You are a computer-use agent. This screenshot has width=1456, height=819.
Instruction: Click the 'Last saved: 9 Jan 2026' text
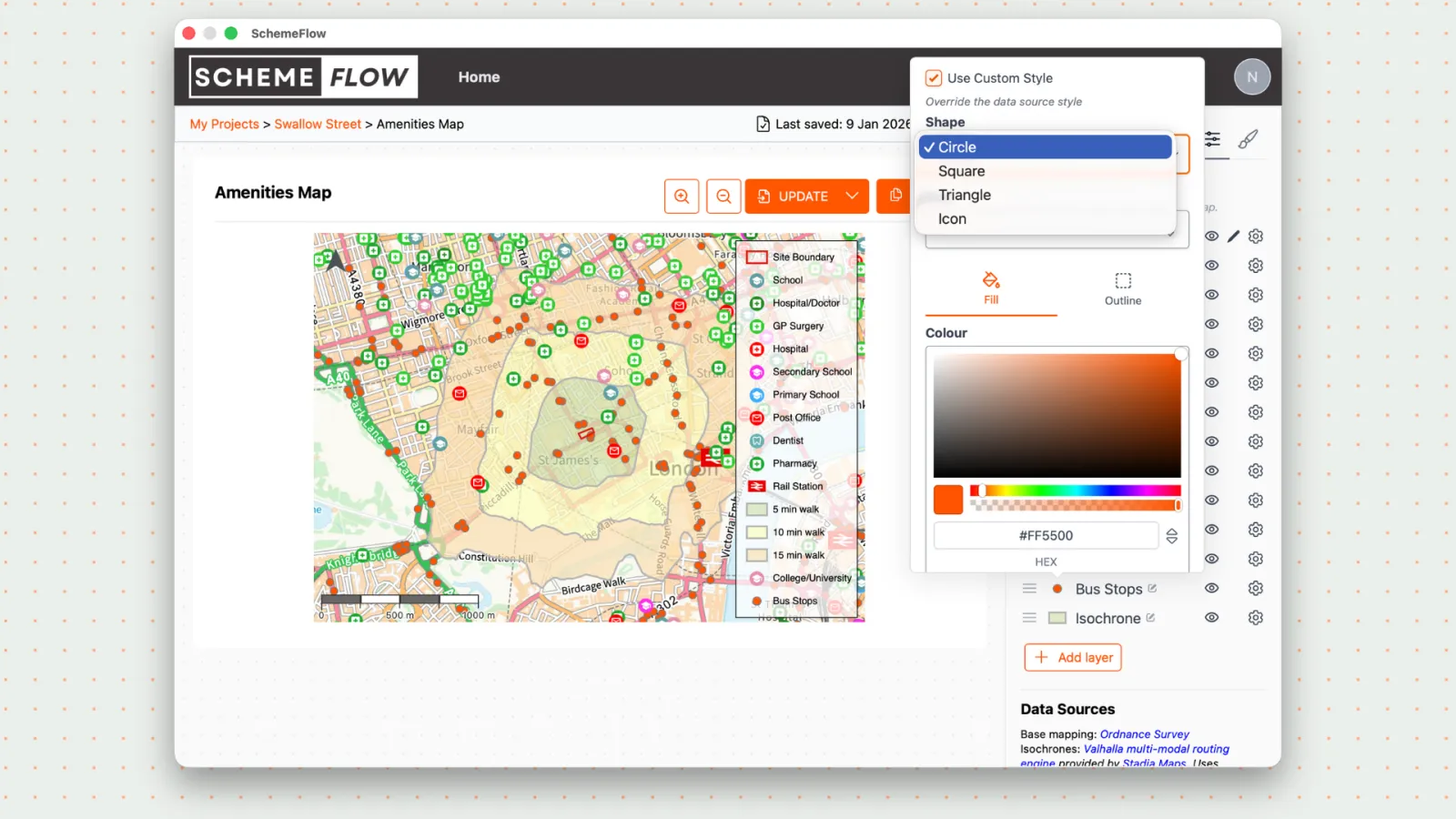tap(843, 125)
